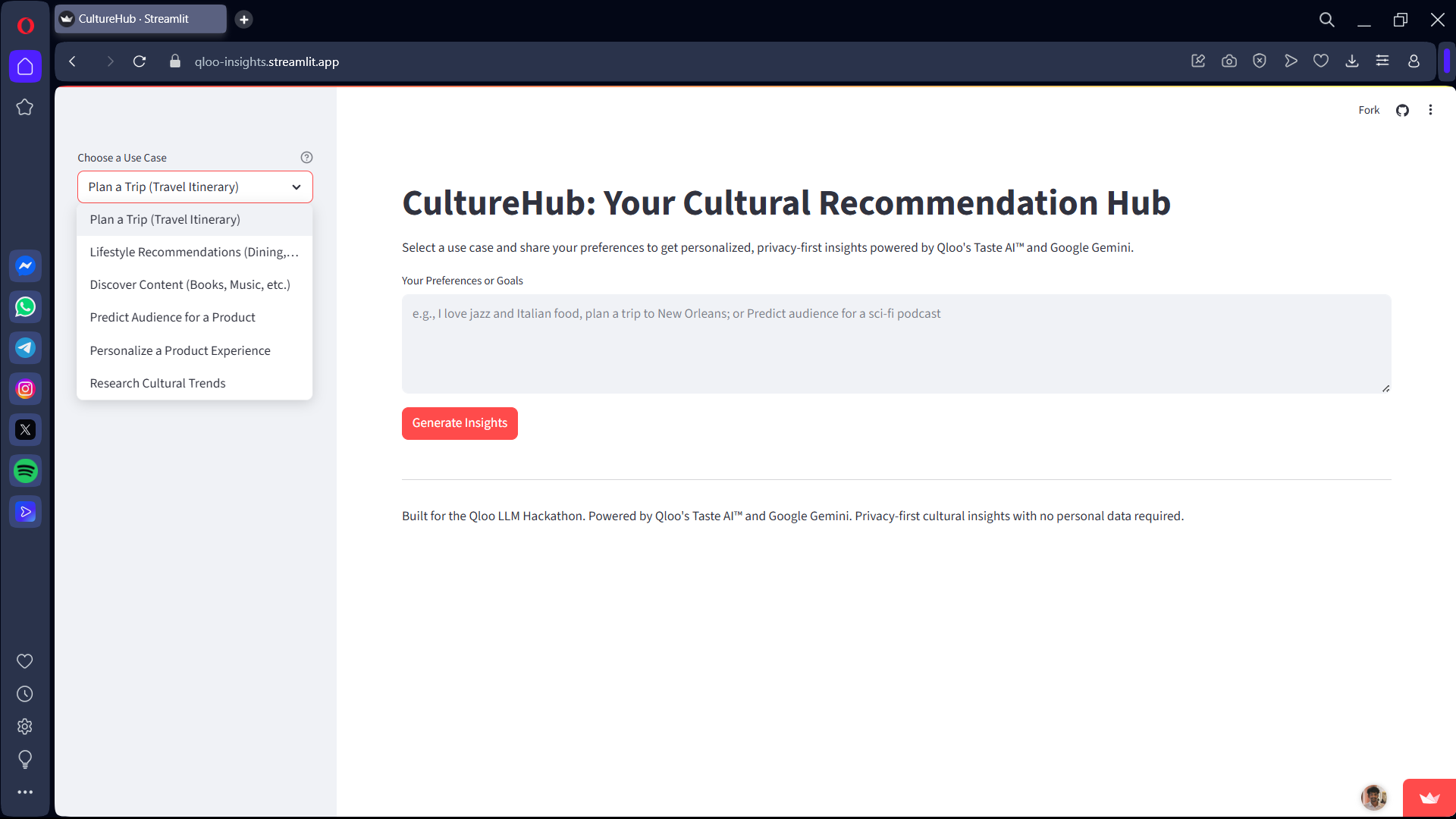
Task: Open Streamlit three-dot app menu
Action: coord(1430,110)
